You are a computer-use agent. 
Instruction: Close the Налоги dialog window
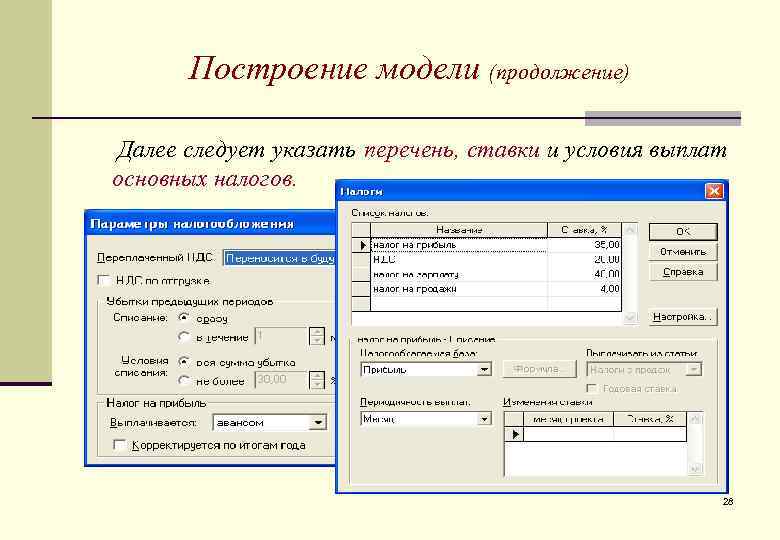[714, 191]
